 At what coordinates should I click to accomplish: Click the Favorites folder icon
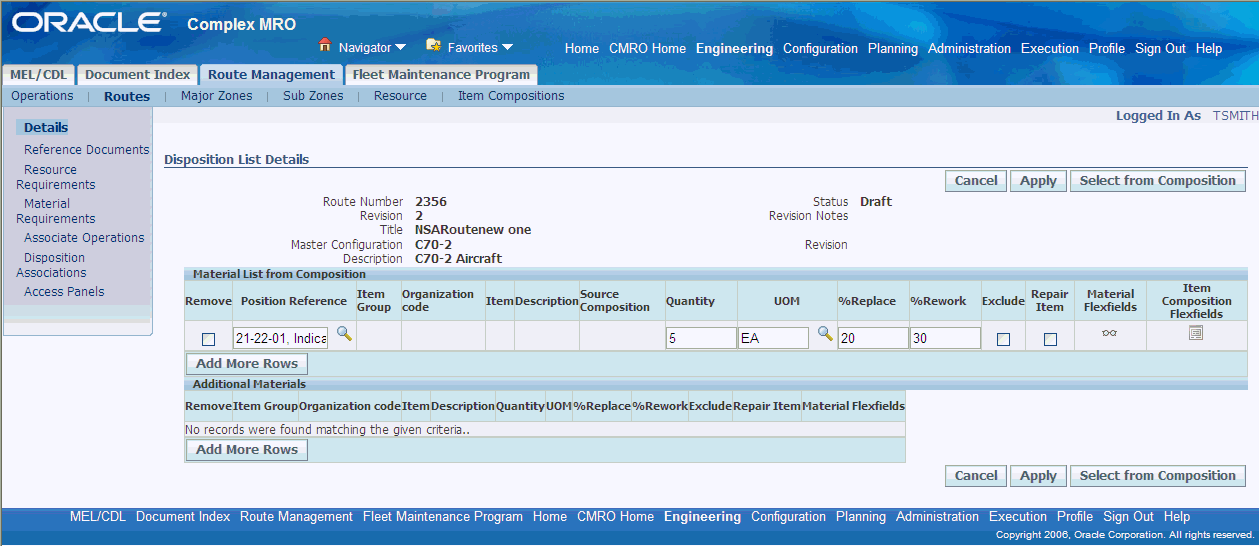tap(433, 45)
